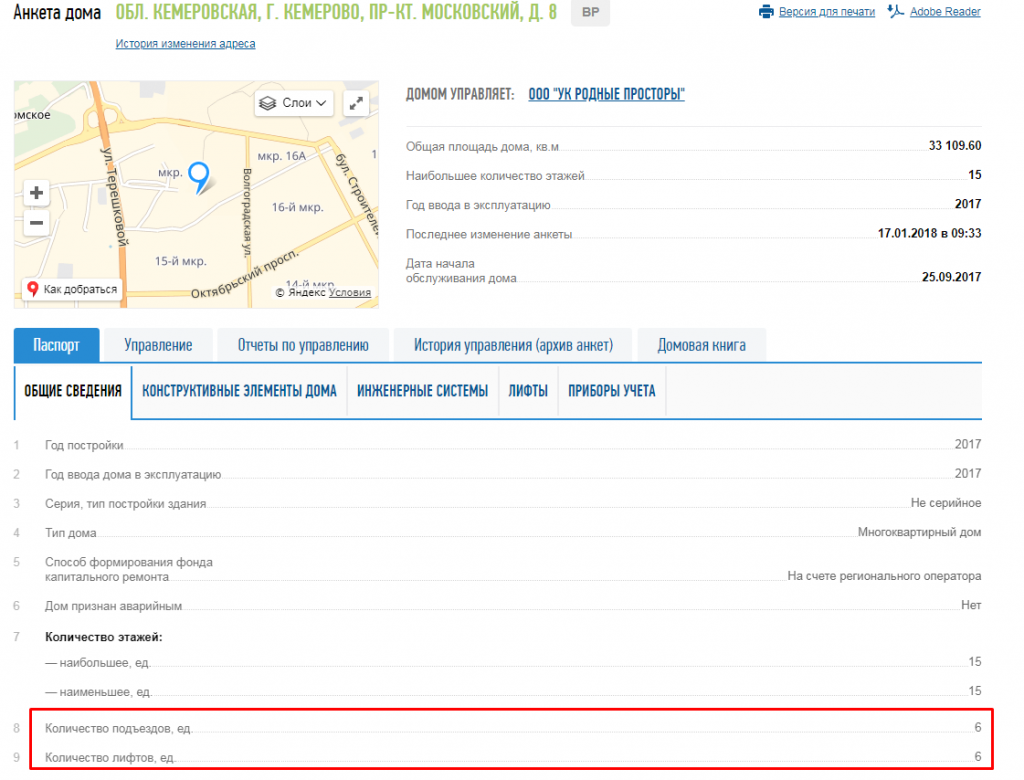The width and height of the screenshot is (1024, 780).
Task: Select Конструктивные элементы дома sub-tab
Action: click(239, 391)
